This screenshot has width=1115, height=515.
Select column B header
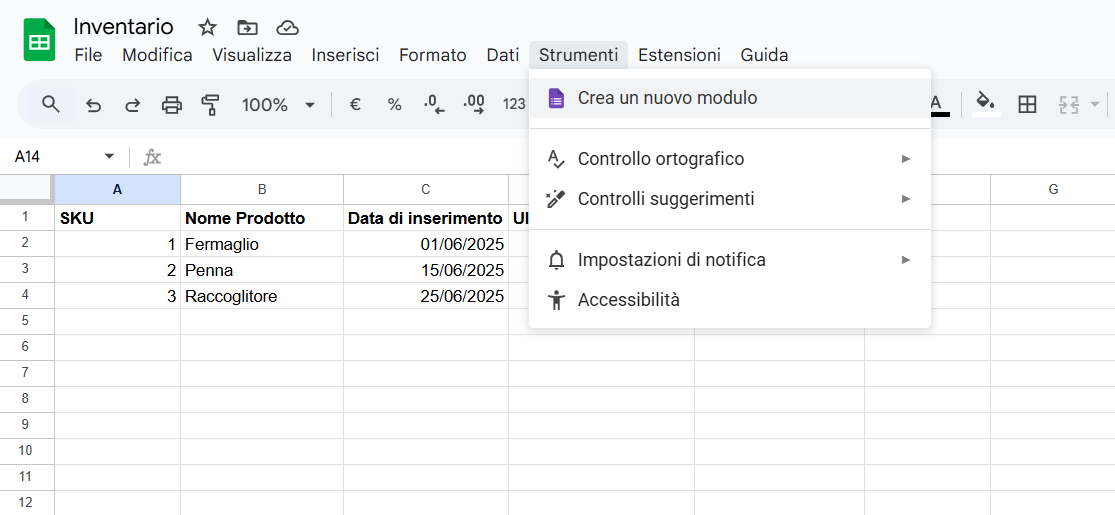tap(262, 189)
